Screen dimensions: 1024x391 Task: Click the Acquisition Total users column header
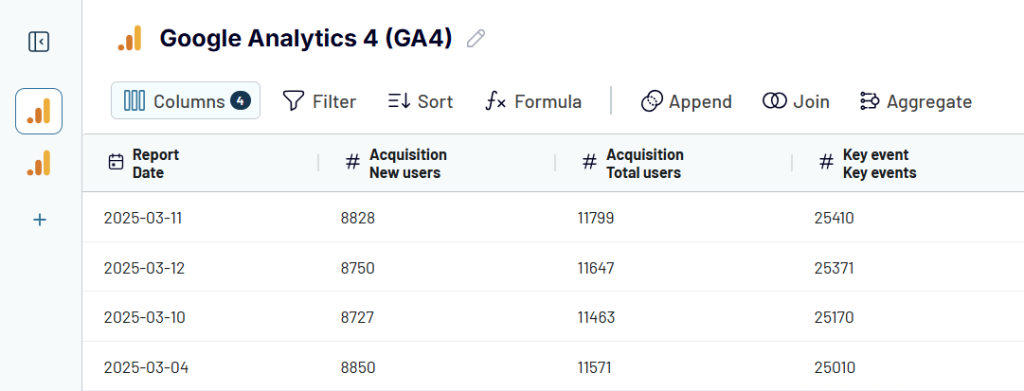(x=645, y=164)
